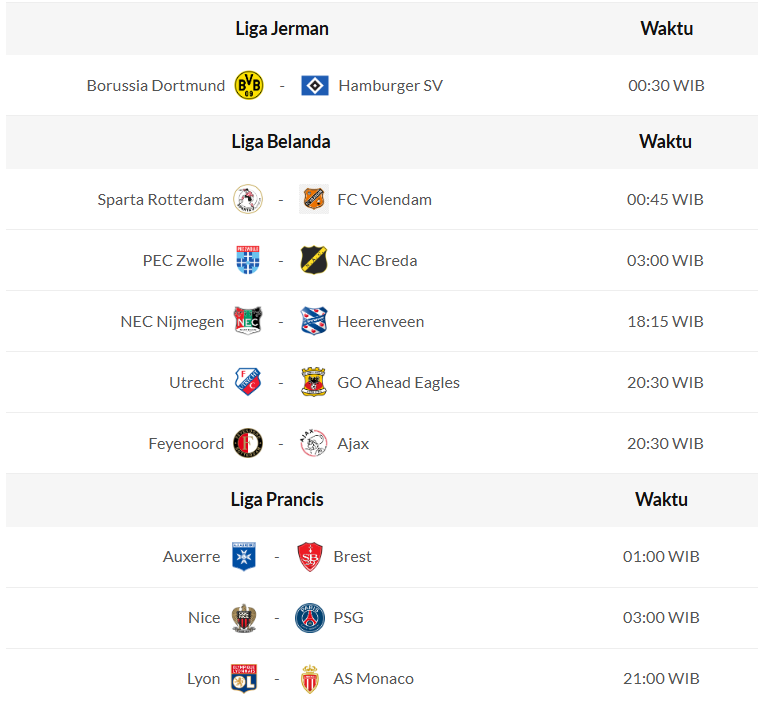Click the NEC Nijmegen crest
The height and width of the screenshot is (702, 758).
point(248,321)
